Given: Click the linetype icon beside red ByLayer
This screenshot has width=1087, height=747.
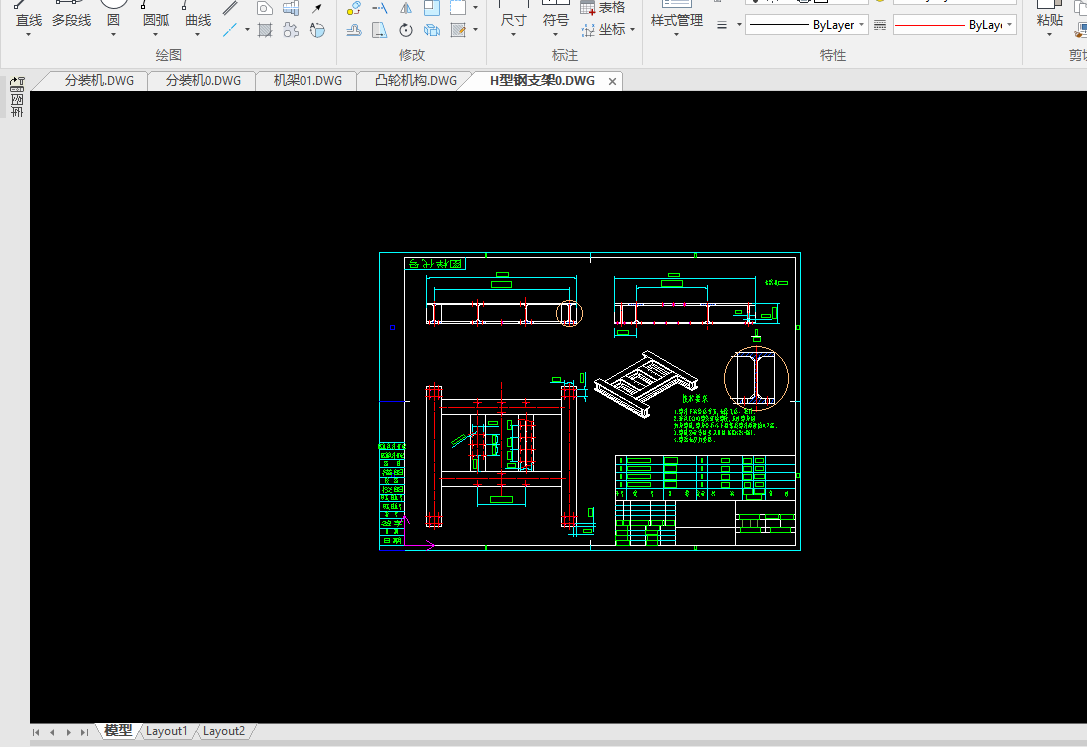Looking at the screenshot, I should tap(880, 25).
